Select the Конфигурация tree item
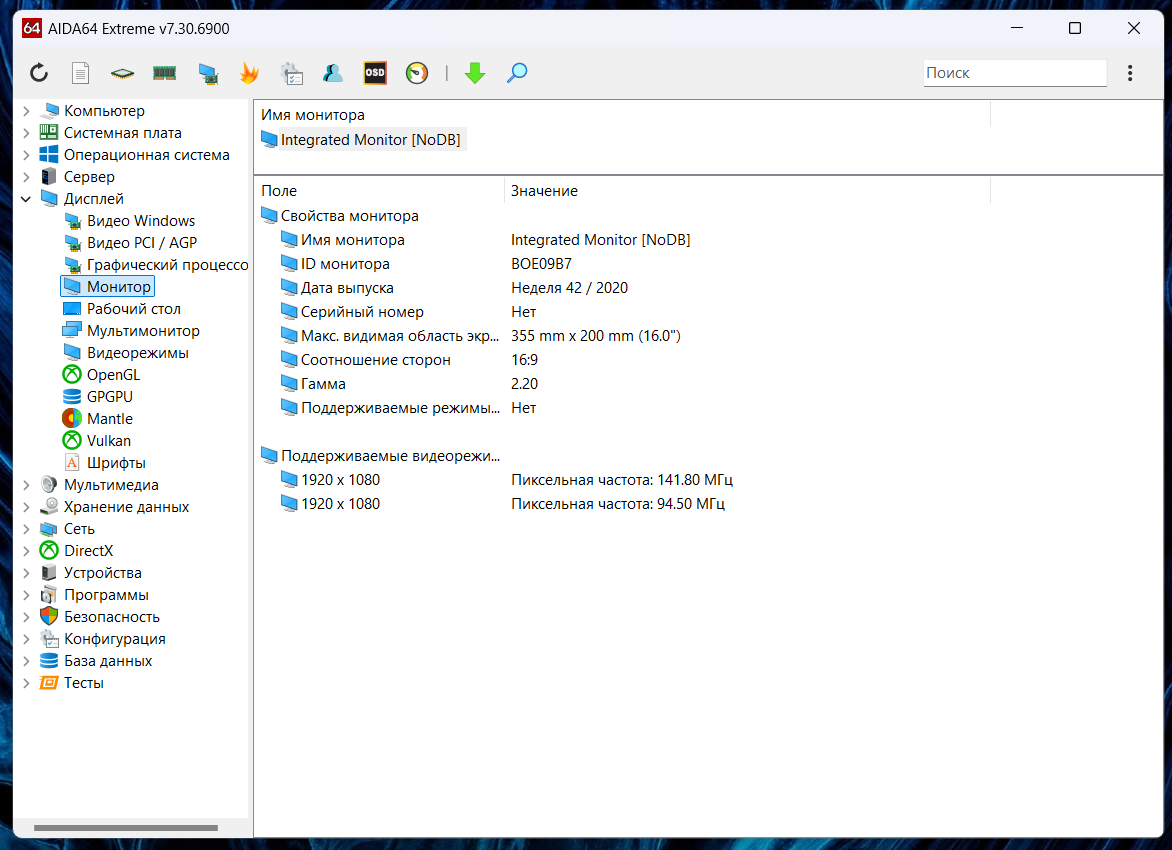The image size is (1172, 850). tap(114, 639)
